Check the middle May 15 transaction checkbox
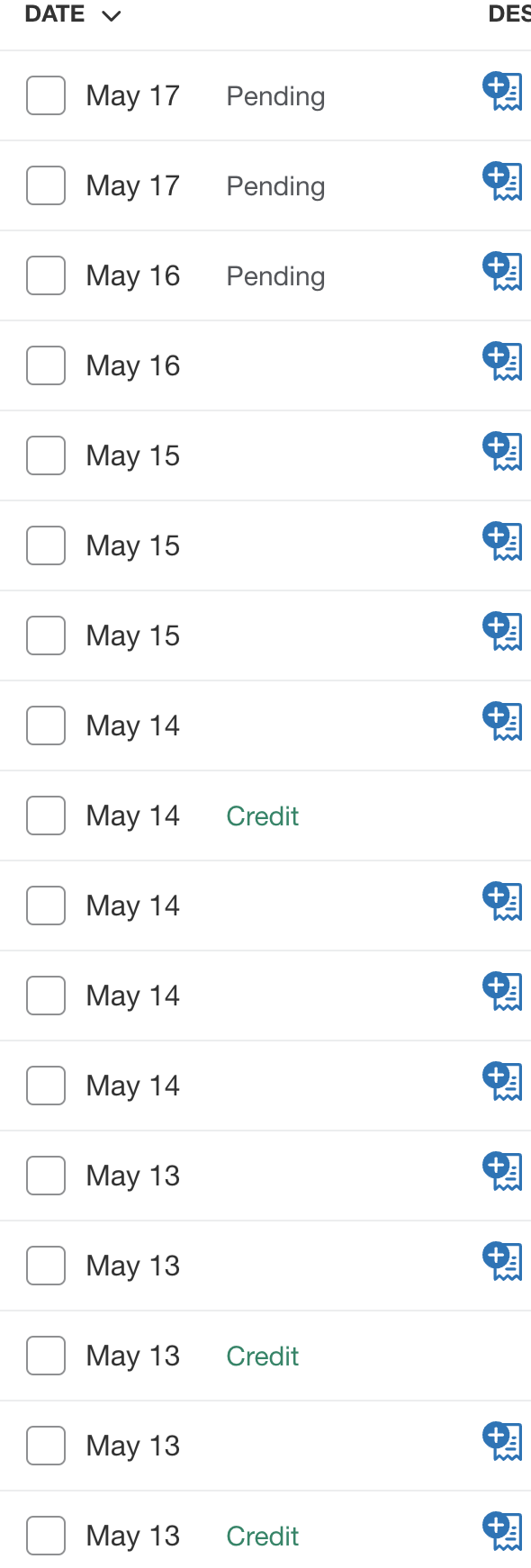The image size is (531, 1568). (x=46, y=545)
